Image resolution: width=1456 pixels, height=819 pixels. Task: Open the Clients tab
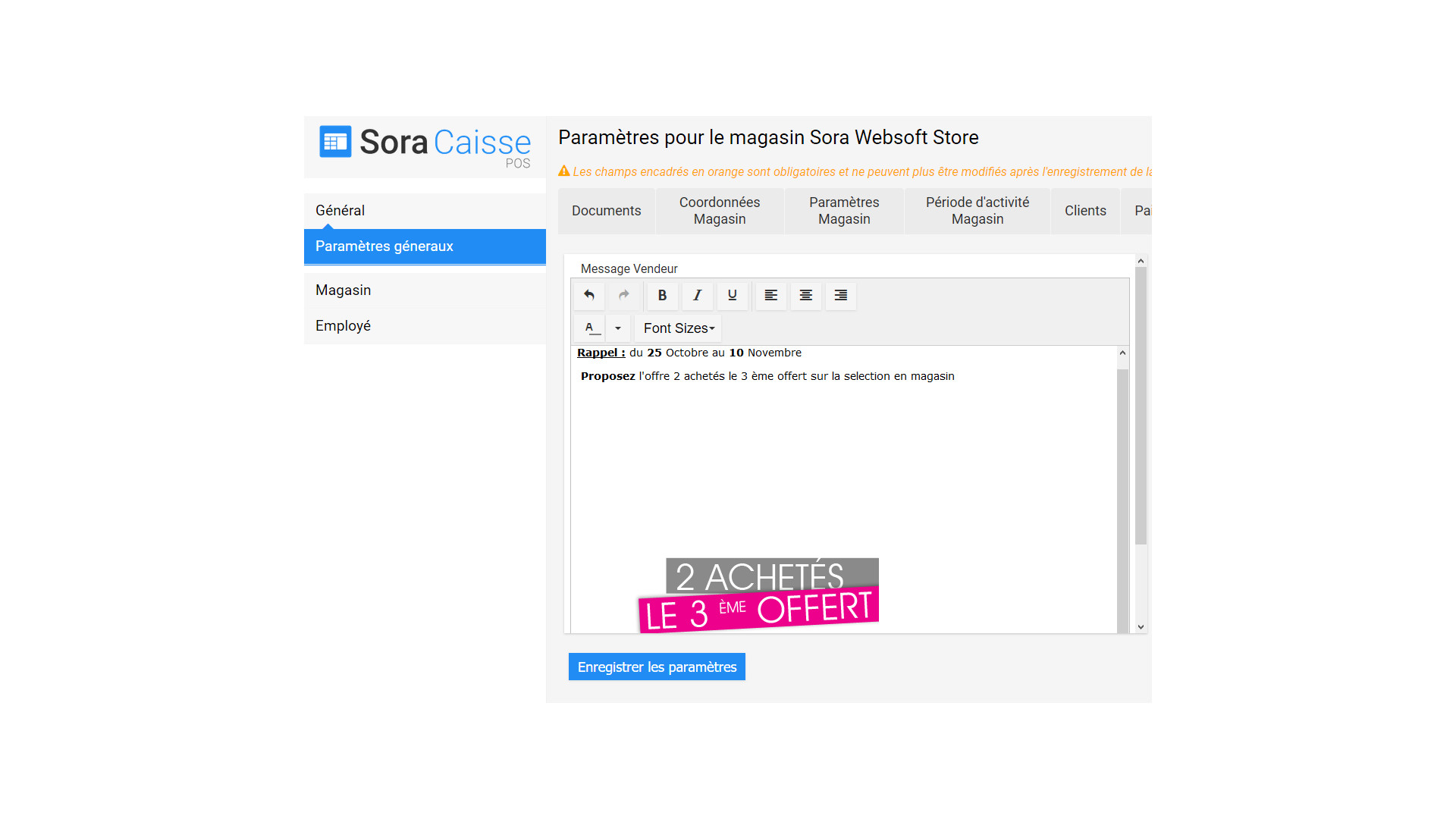1084,211
